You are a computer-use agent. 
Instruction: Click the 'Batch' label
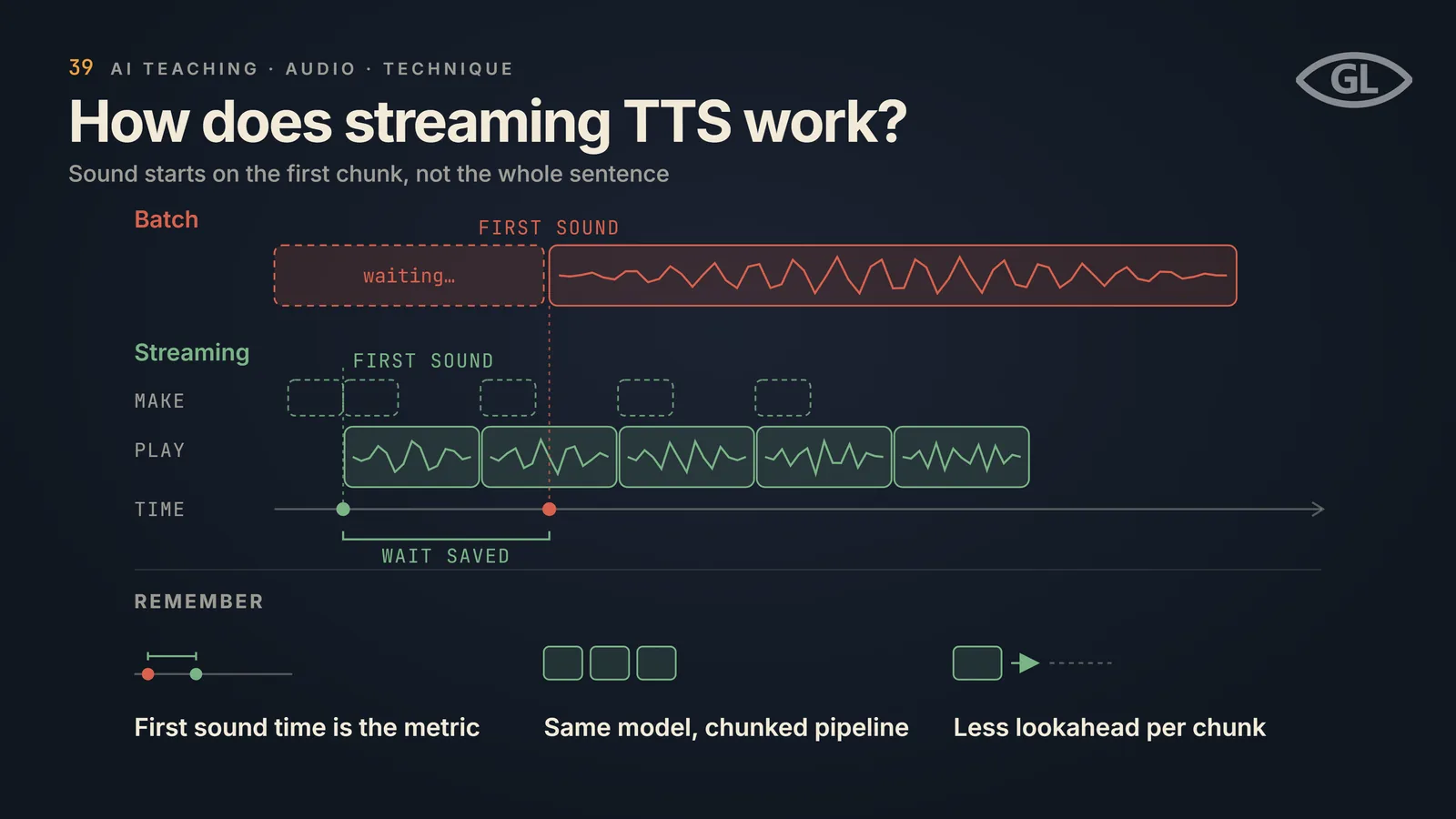tap(167, 219)
